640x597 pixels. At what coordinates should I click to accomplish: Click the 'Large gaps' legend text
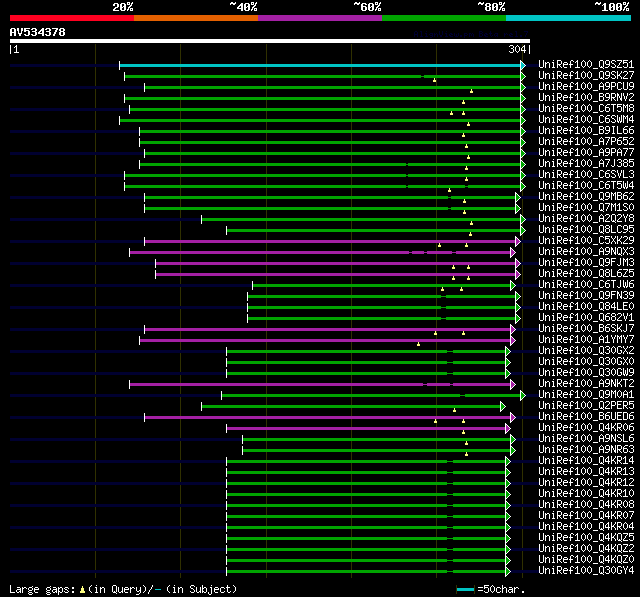click(x=42, y=590)
